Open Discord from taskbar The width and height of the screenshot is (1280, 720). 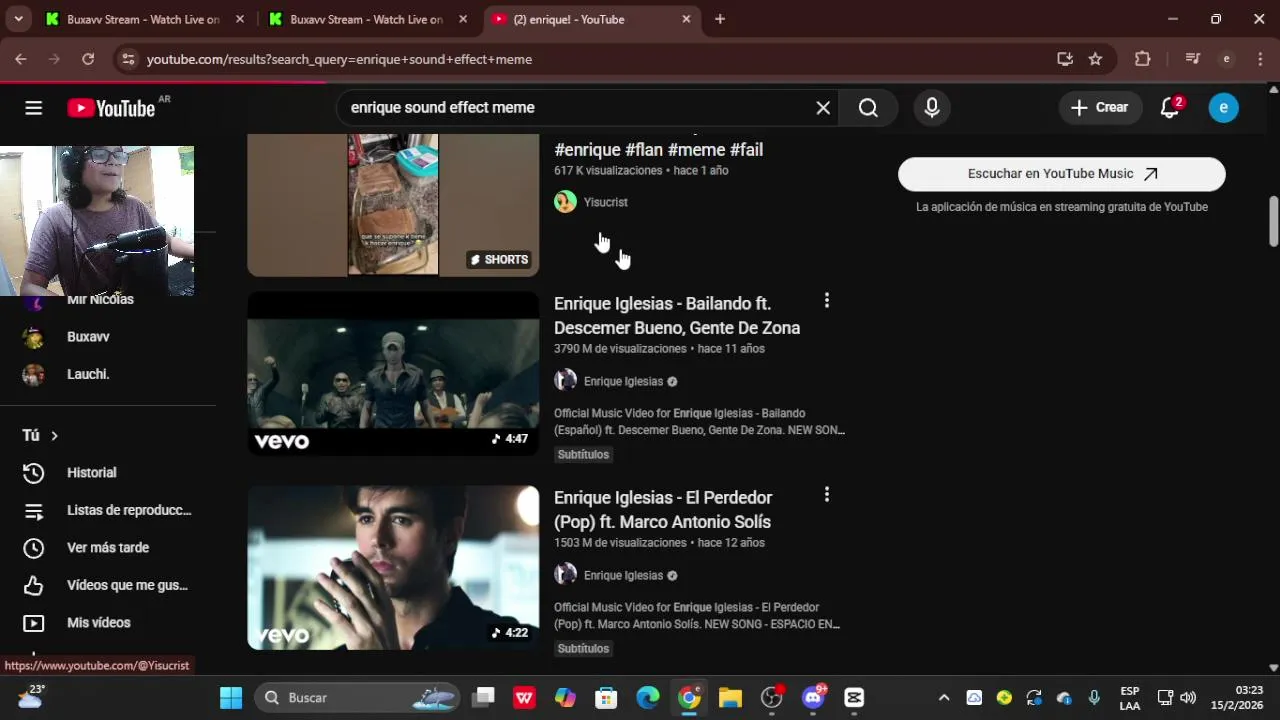coord(813,698)
